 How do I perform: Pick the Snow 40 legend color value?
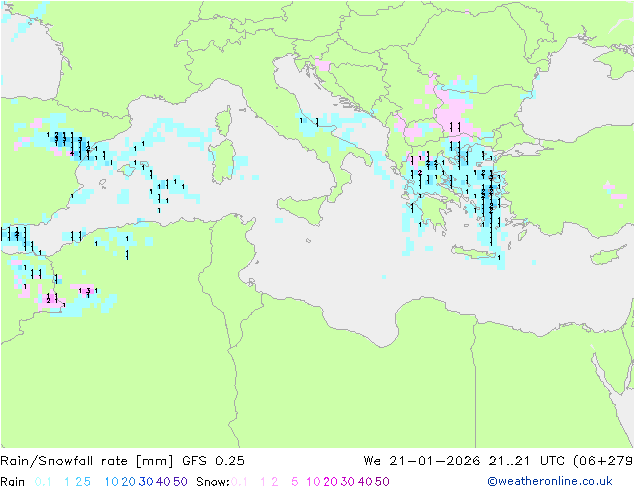point(365,482)
